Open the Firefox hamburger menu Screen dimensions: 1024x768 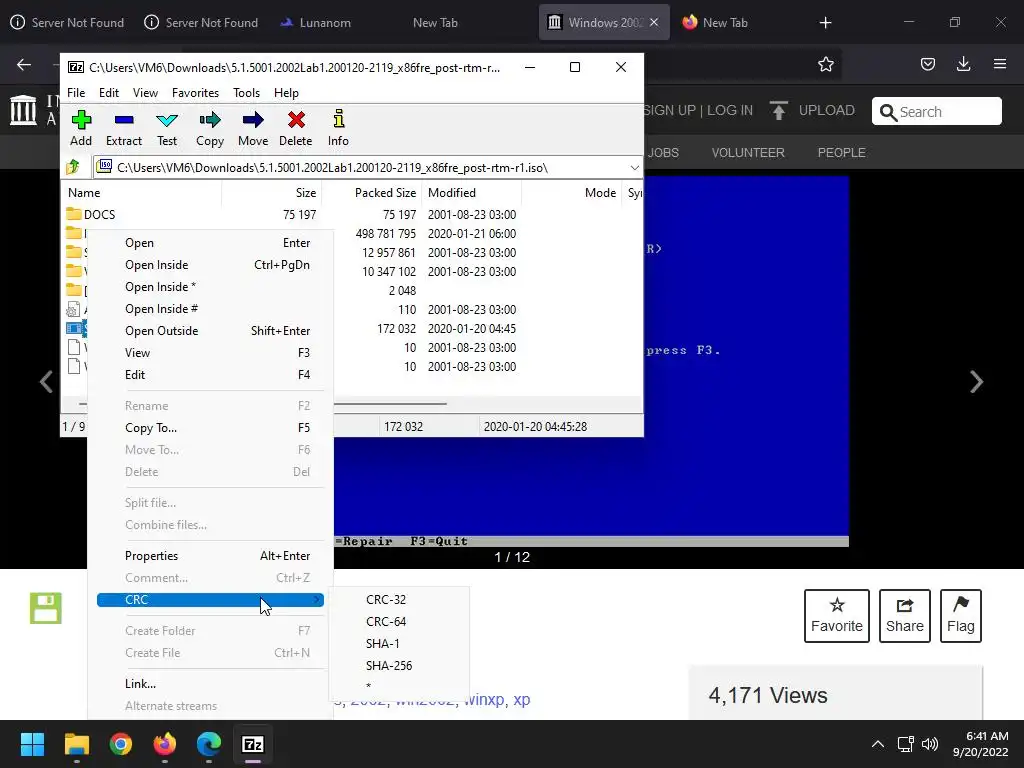point(999,64)
